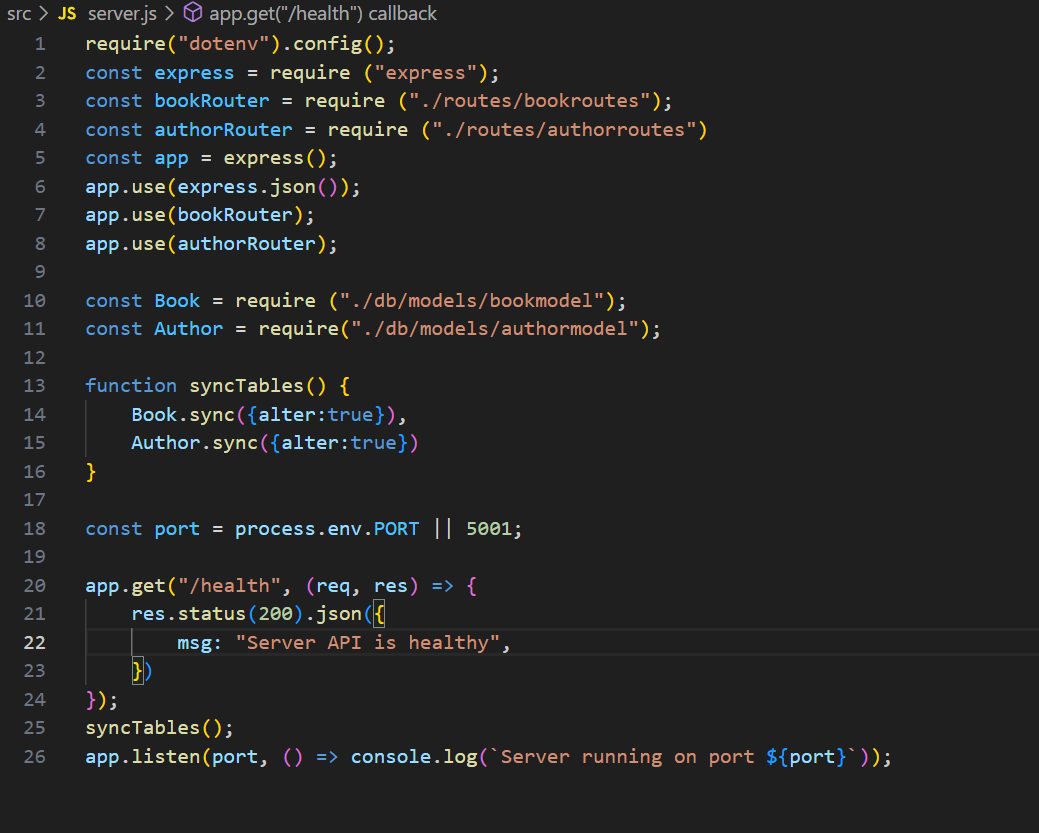Click the Author constant on line 11
Viewport: 1039px width, 833px height.
point(189,329)
